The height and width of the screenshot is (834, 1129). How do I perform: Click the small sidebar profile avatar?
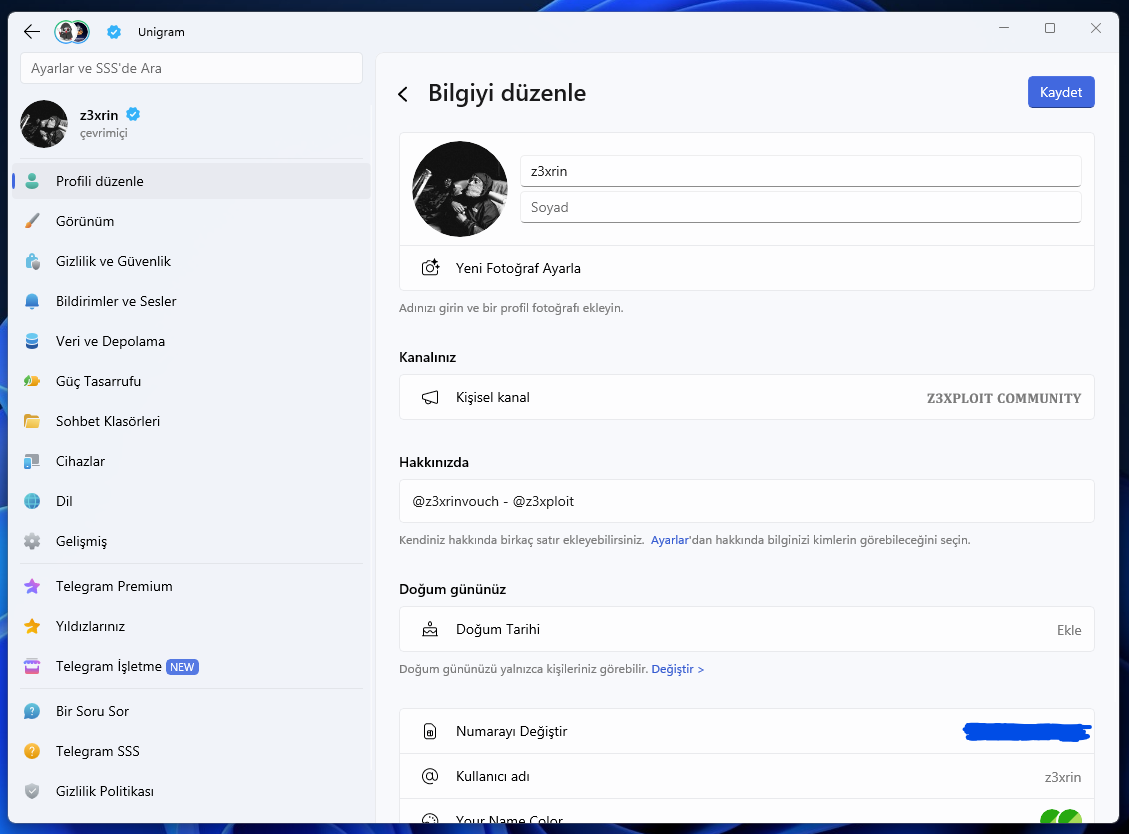44,124
